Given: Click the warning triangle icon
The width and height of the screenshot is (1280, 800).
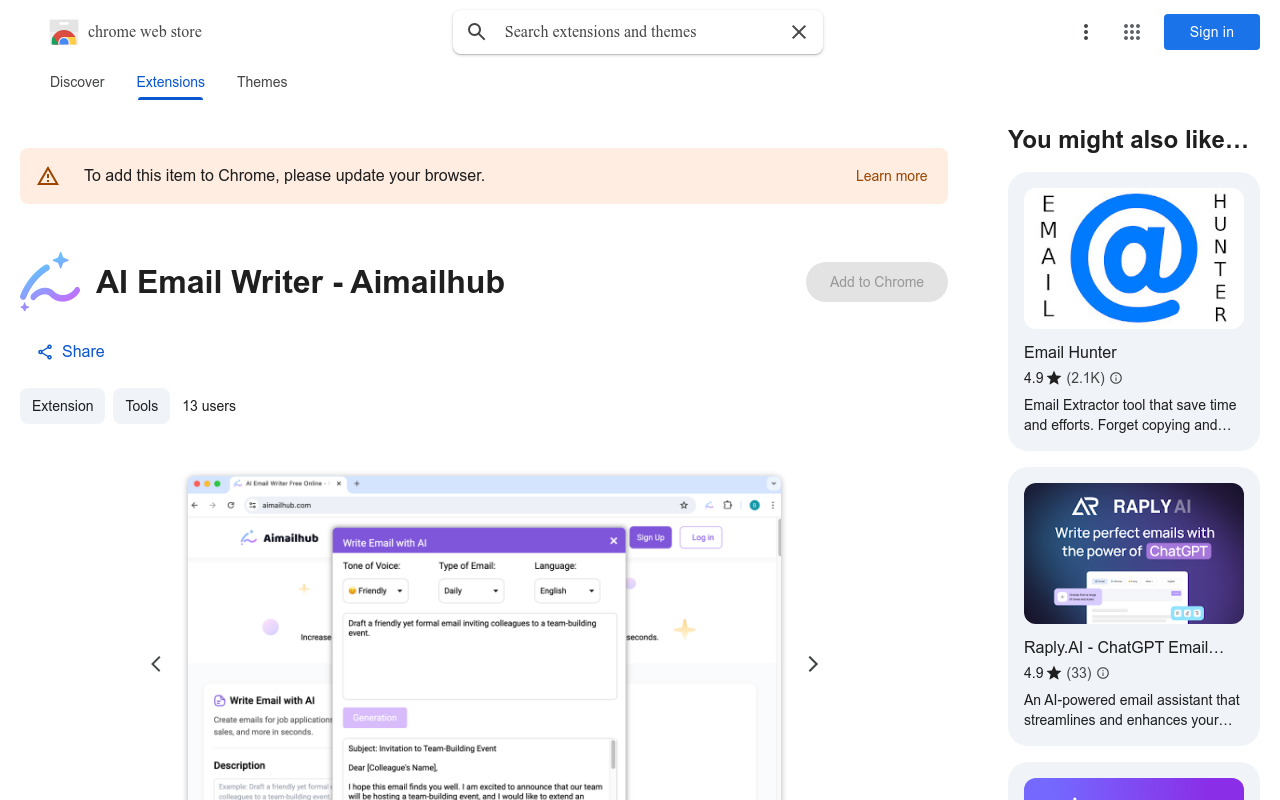Looking at the screenshot, I should point(48,176).
